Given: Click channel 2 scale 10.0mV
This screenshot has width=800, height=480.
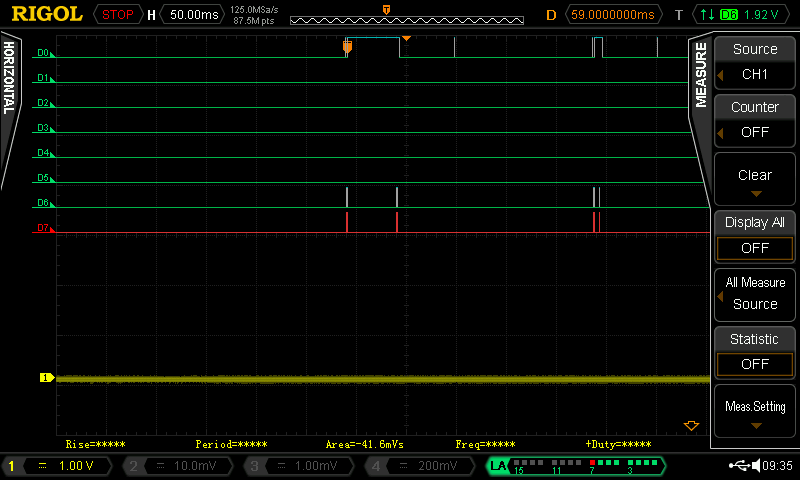Looking at the screenshot, I should click(195, 466).
